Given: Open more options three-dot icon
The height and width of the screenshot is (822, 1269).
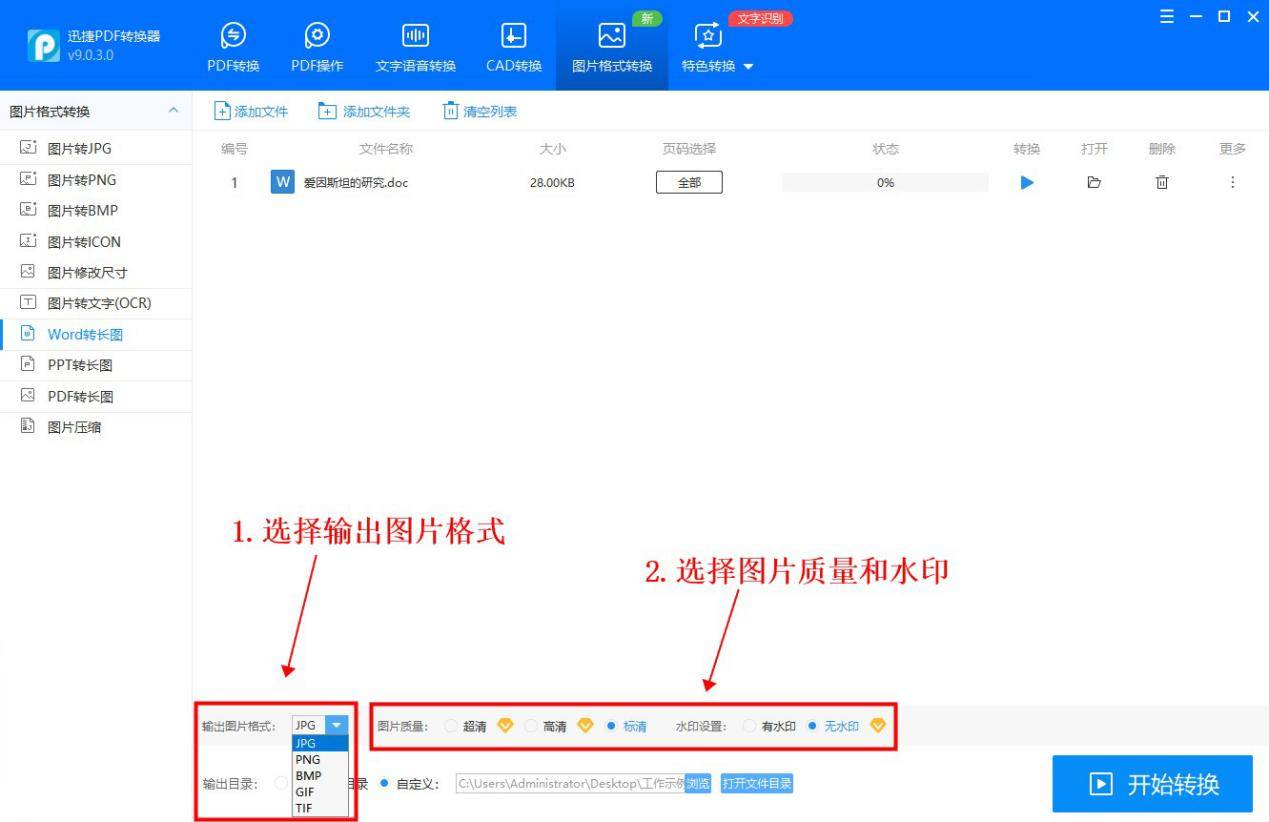Looking at the screenshot, I should [x=1232, y=183].
